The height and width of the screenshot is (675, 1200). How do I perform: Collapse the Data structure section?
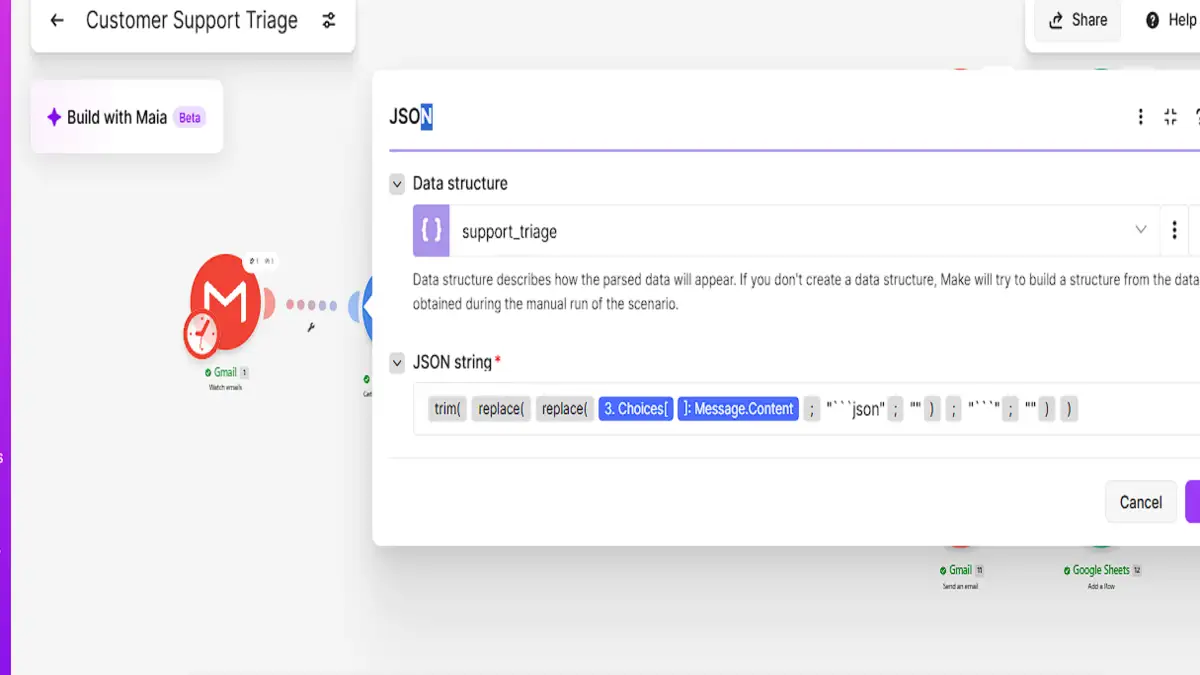click(398, 183)
